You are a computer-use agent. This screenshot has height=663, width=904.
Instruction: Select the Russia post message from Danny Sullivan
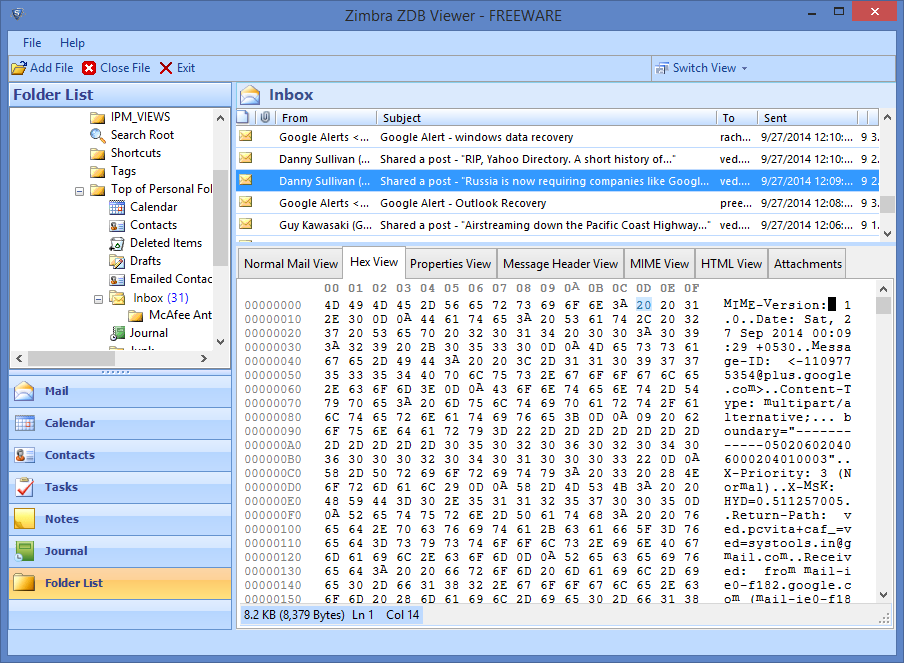pos(558,181)
